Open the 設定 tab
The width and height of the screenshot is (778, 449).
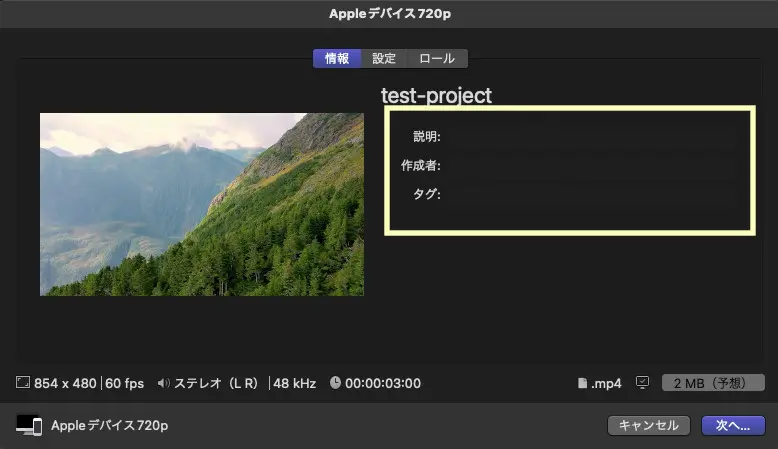[x=384, y=59]
